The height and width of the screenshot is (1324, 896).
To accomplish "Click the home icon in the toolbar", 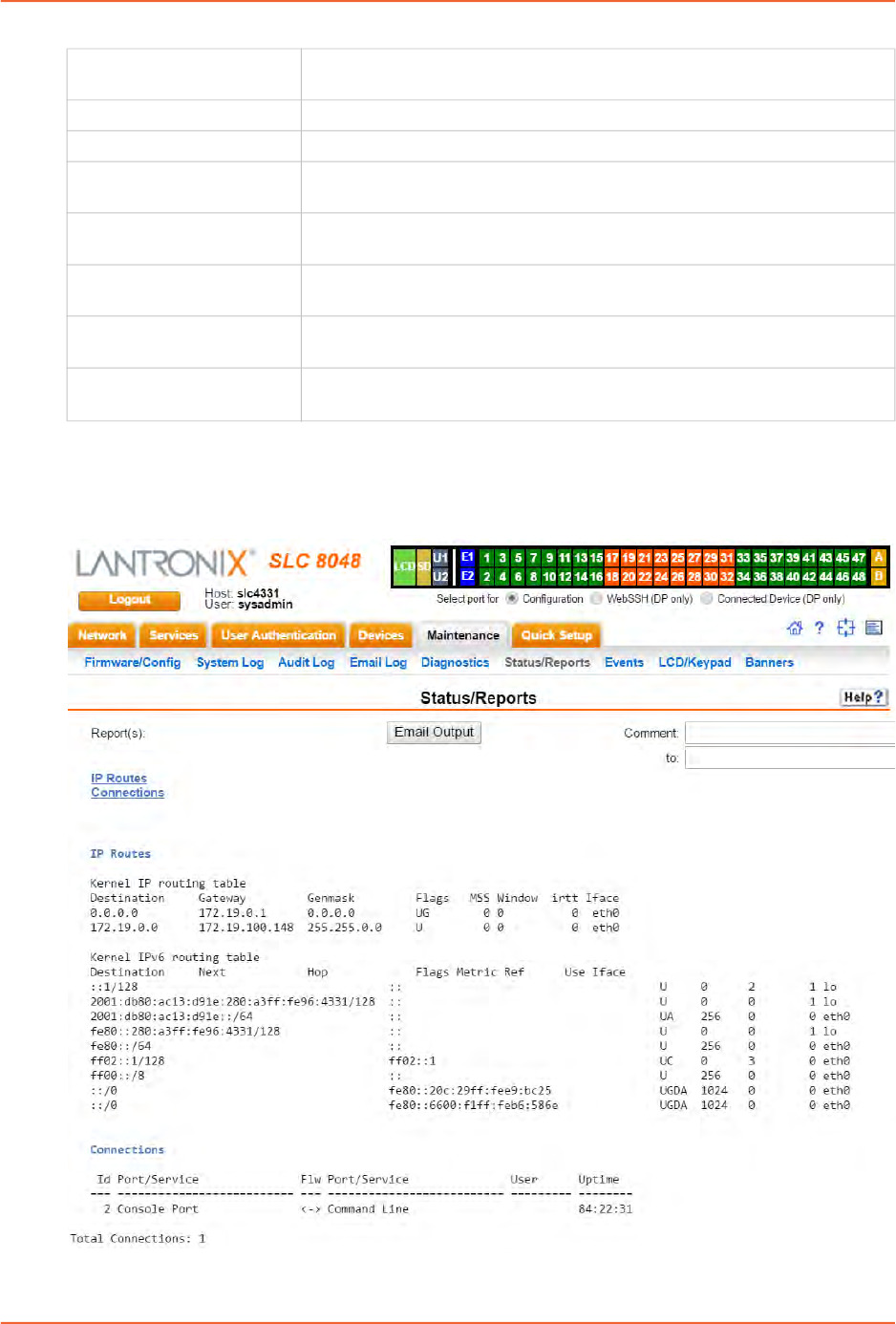I will point(794,628).
